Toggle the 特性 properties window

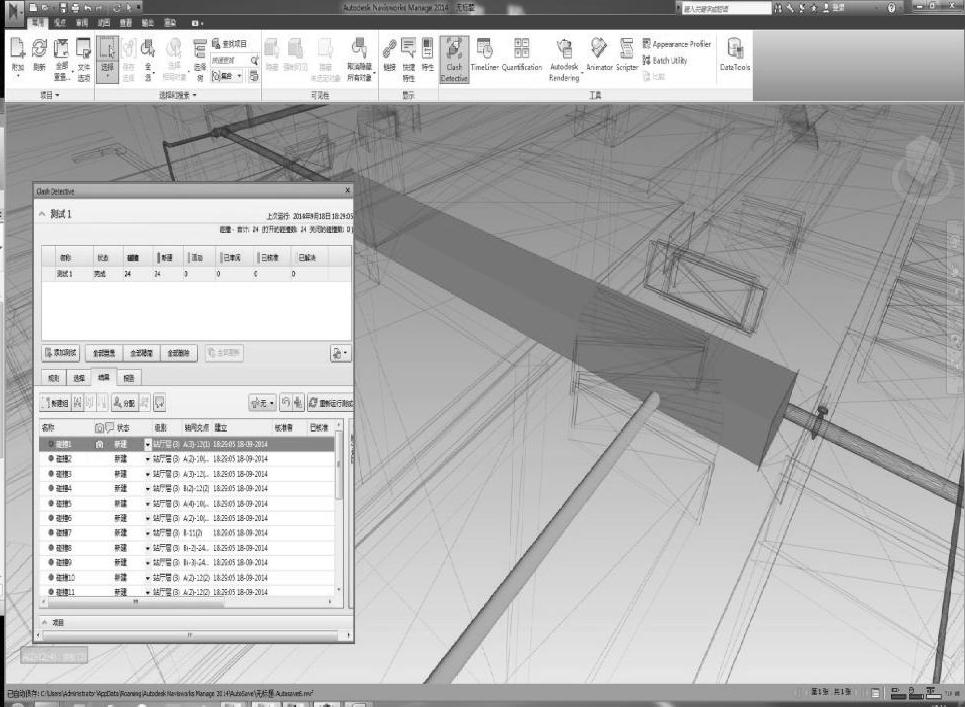[x=428, y=55]
